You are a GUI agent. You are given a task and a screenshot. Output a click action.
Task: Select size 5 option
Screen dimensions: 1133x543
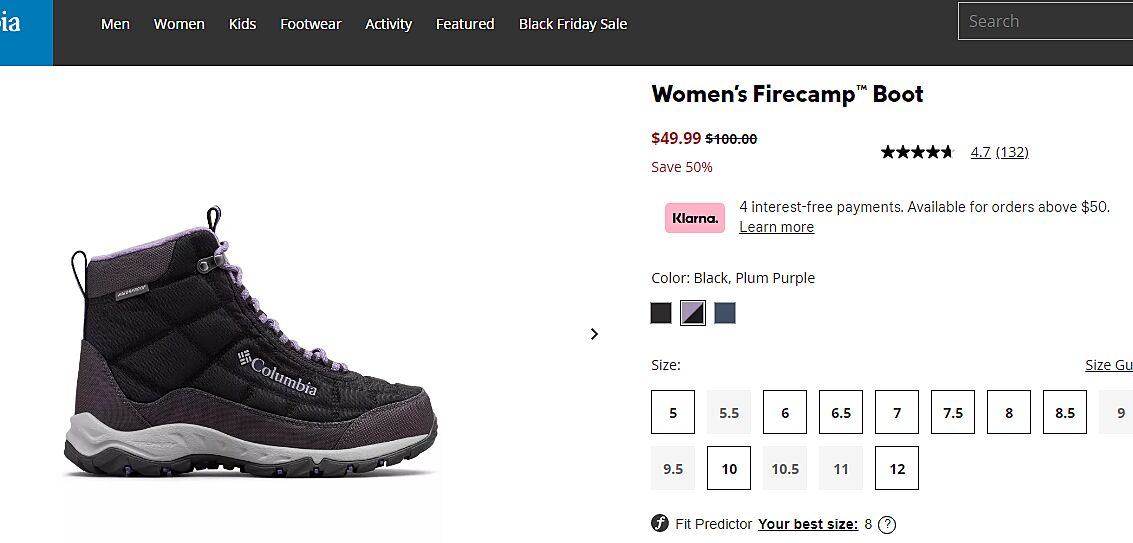tap(673, 412)
